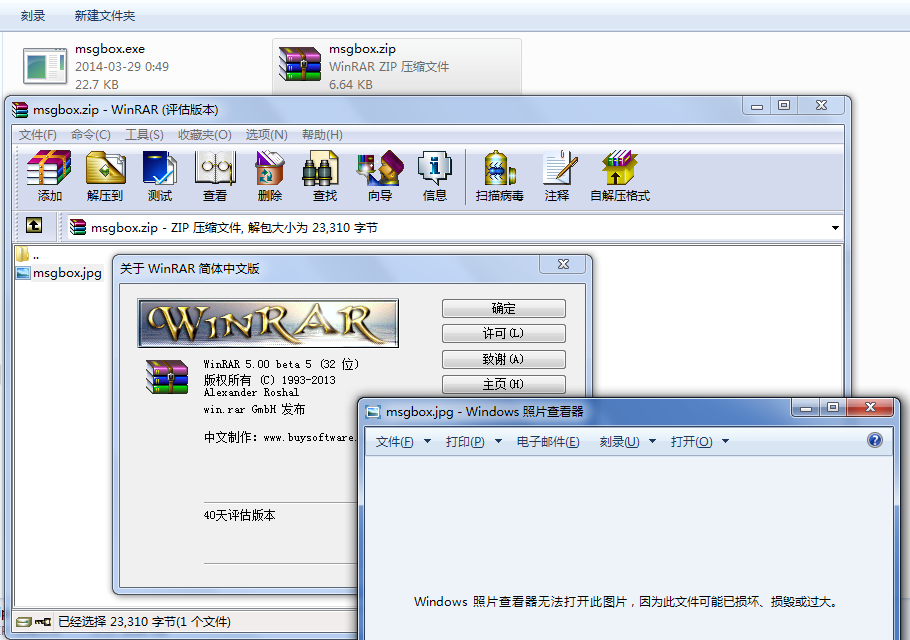This screenshot has height=640, width=910.
Task: Open the 选项(N) menu in WinRAR
Action: [266, 135]
